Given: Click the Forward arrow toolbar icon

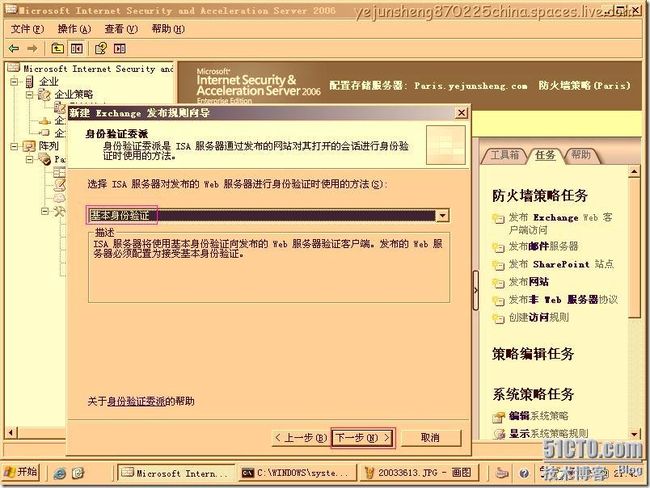Looking at the screenshot, I should [32, 49].
